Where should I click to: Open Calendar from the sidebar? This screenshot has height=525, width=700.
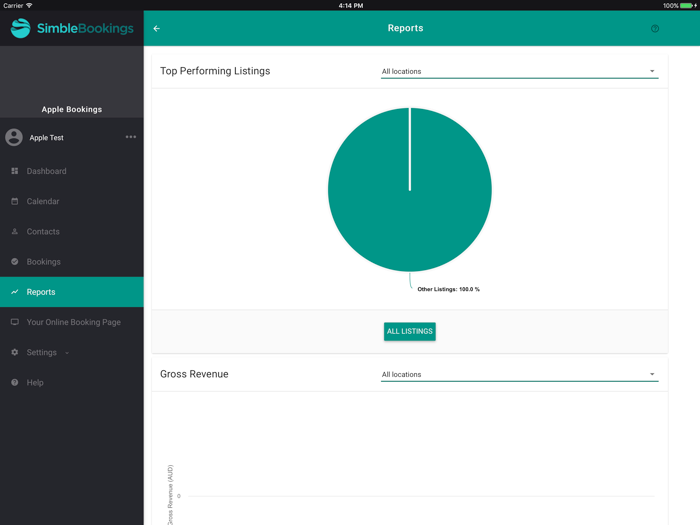(71, 201)
